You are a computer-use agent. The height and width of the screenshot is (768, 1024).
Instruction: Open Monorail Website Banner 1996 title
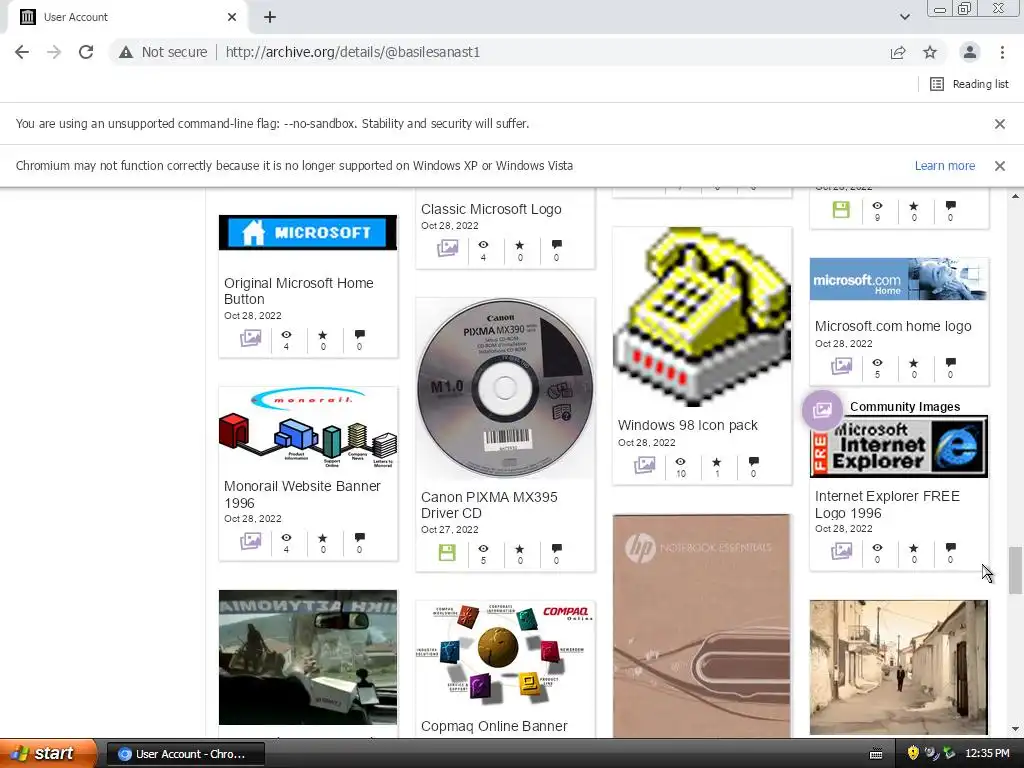tap(302, 494)
